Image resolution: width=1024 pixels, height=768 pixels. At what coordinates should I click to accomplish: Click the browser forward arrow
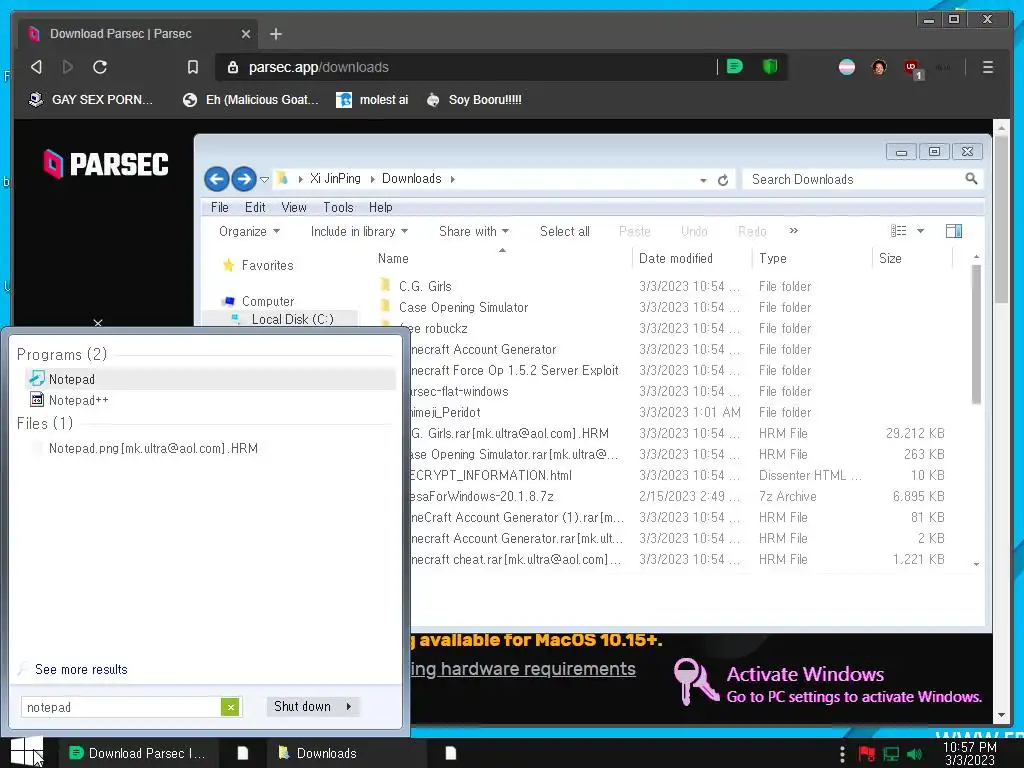(x=68, y=67)
